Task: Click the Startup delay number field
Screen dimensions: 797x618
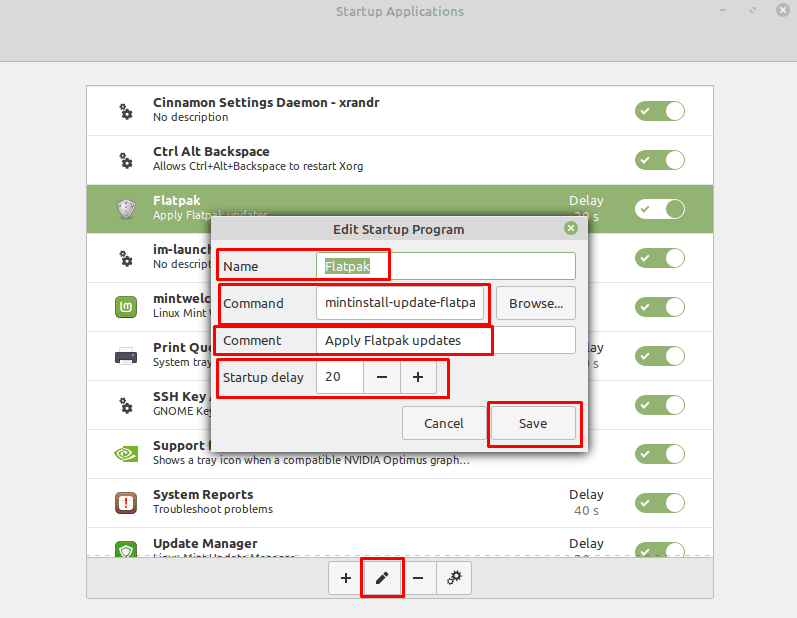Action: click(340, 377)
